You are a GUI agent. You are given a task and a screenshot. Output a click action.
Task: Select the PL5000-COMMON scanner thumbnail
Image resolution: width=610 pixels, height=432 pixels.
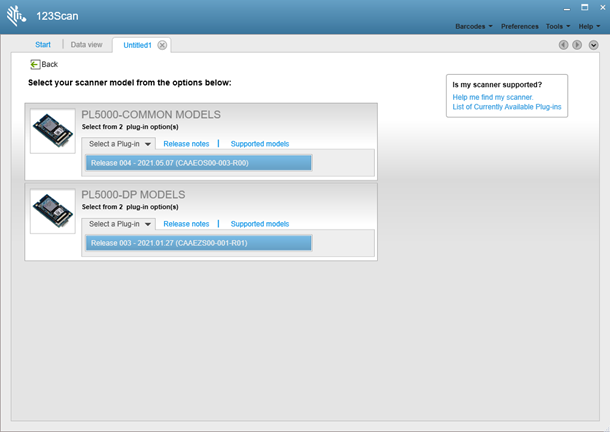click(52, 131)
